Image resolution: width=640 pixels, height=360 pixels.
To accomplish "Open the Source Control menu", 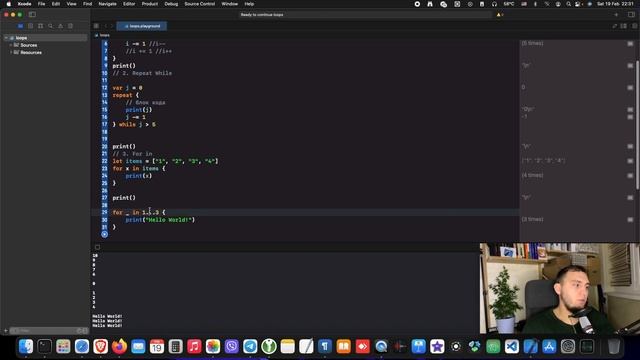I will (x=200, y=4).
